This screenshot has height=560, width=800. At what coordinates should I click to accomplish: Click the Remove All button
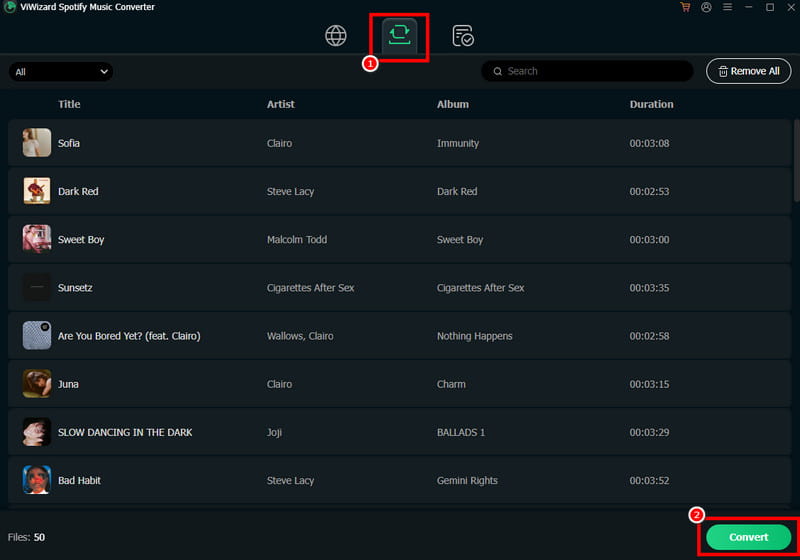click(x=748, y=71)
